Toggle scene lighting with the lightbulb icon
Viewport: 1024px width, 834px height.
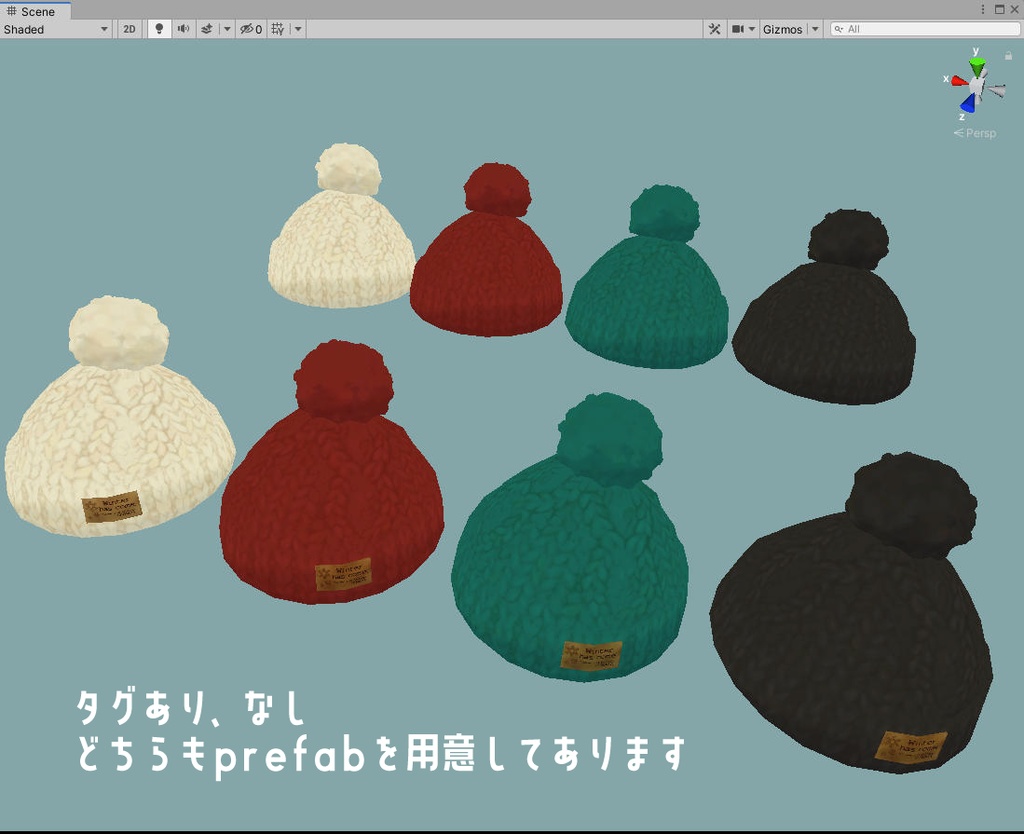point(159,29)
